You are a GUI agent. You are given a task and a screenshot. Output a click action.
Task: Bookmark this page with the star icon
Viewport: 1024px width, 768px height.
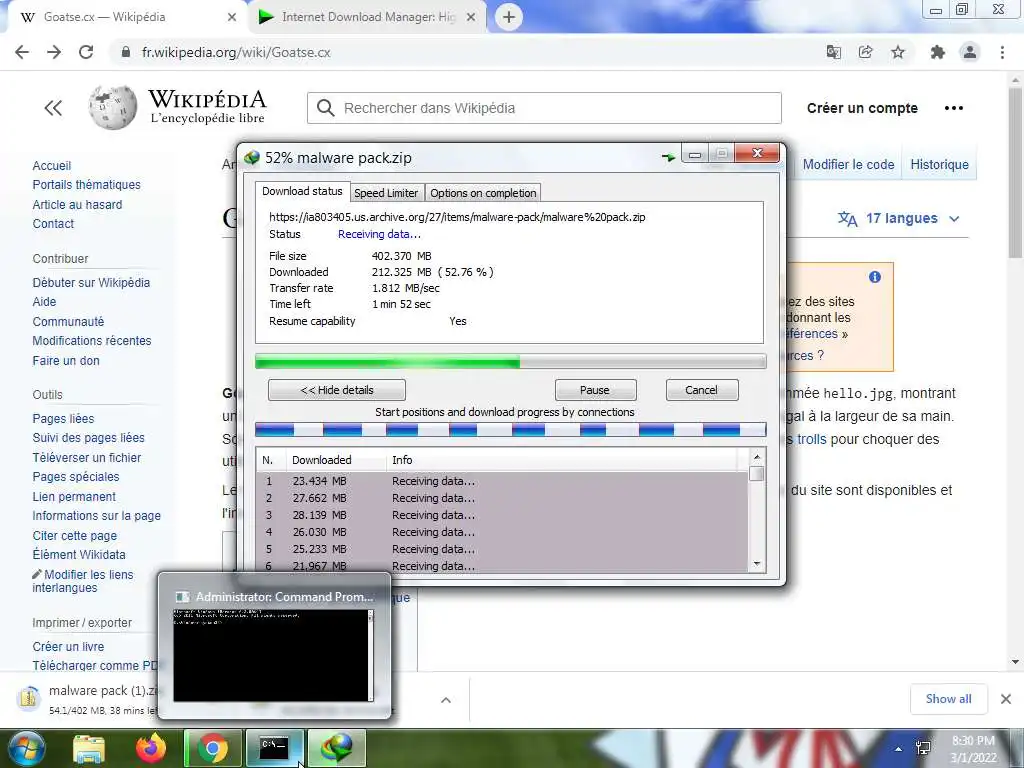898,52
